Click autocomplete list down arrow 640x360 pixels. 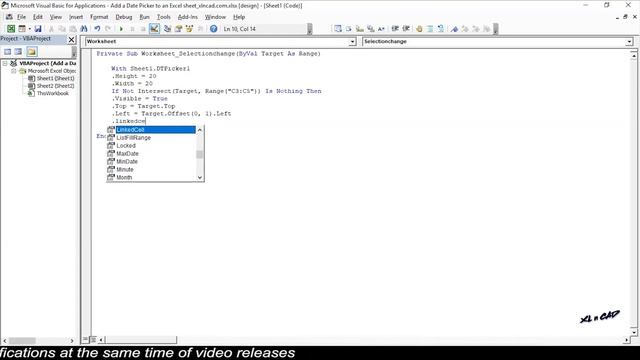200,177
